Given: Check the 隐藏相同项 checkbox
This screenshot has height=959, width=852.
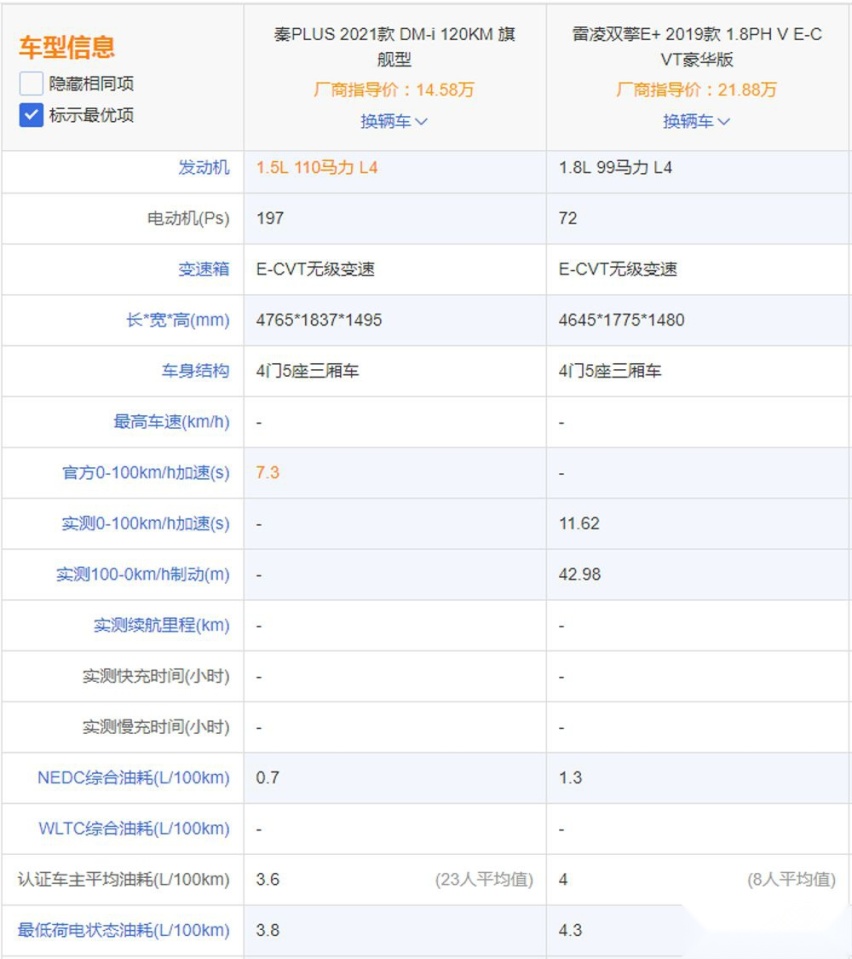Looking at the screenshot, I should [31, 83].
